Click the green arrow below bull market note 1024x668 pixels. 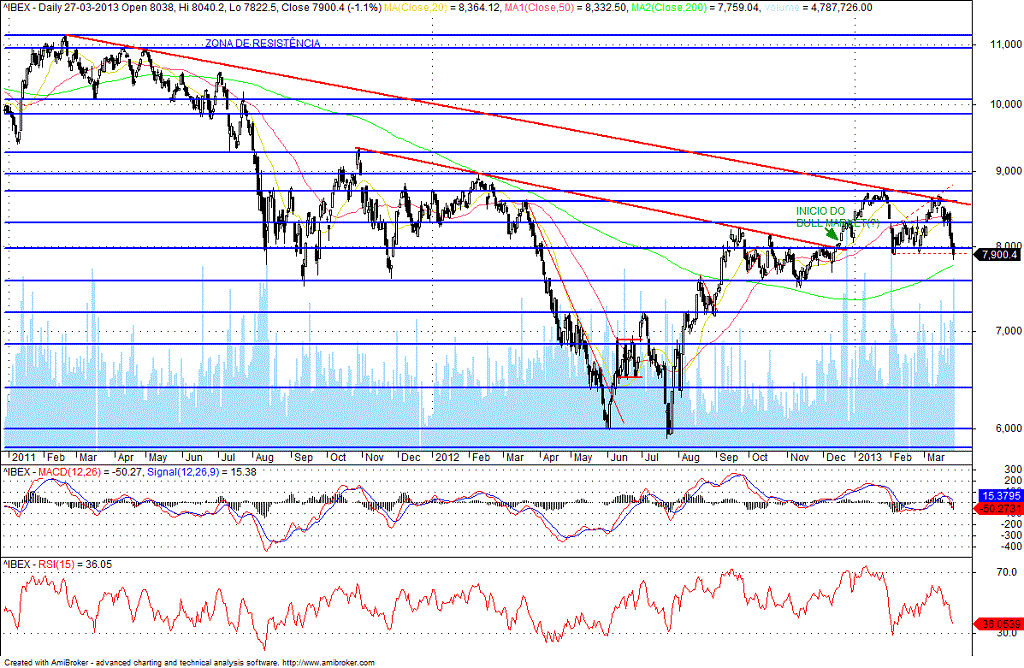832,233
